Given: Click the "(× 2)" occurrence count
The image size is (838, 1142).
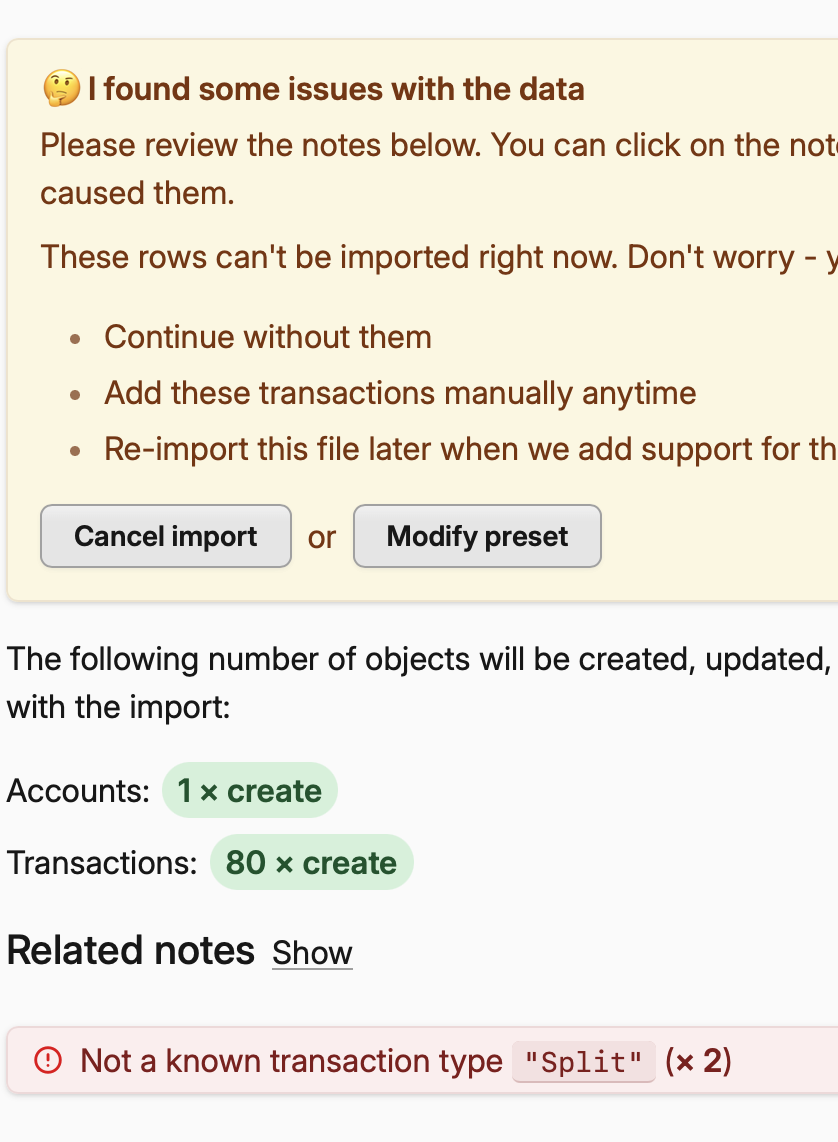Looking at the screenshot, I should tap(698, 1060).
